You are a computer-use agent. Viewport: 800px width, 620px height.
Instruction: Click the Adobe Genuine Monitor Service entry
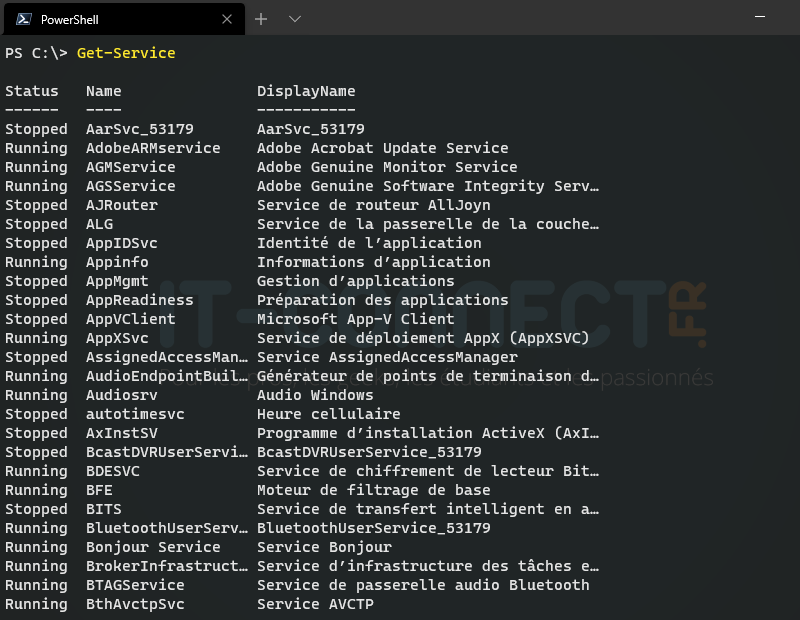point(387,167)
